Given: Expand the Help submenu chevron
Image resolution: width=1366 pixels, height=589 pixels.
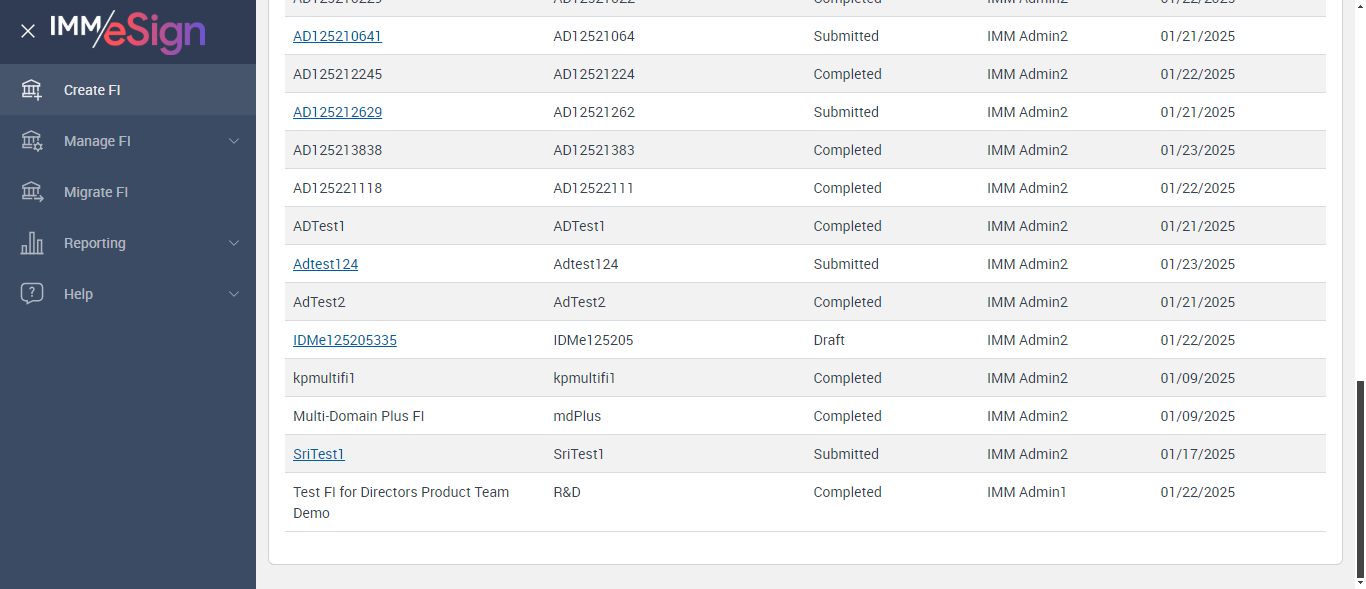Looking at the screenshot, I should [234, 294].
